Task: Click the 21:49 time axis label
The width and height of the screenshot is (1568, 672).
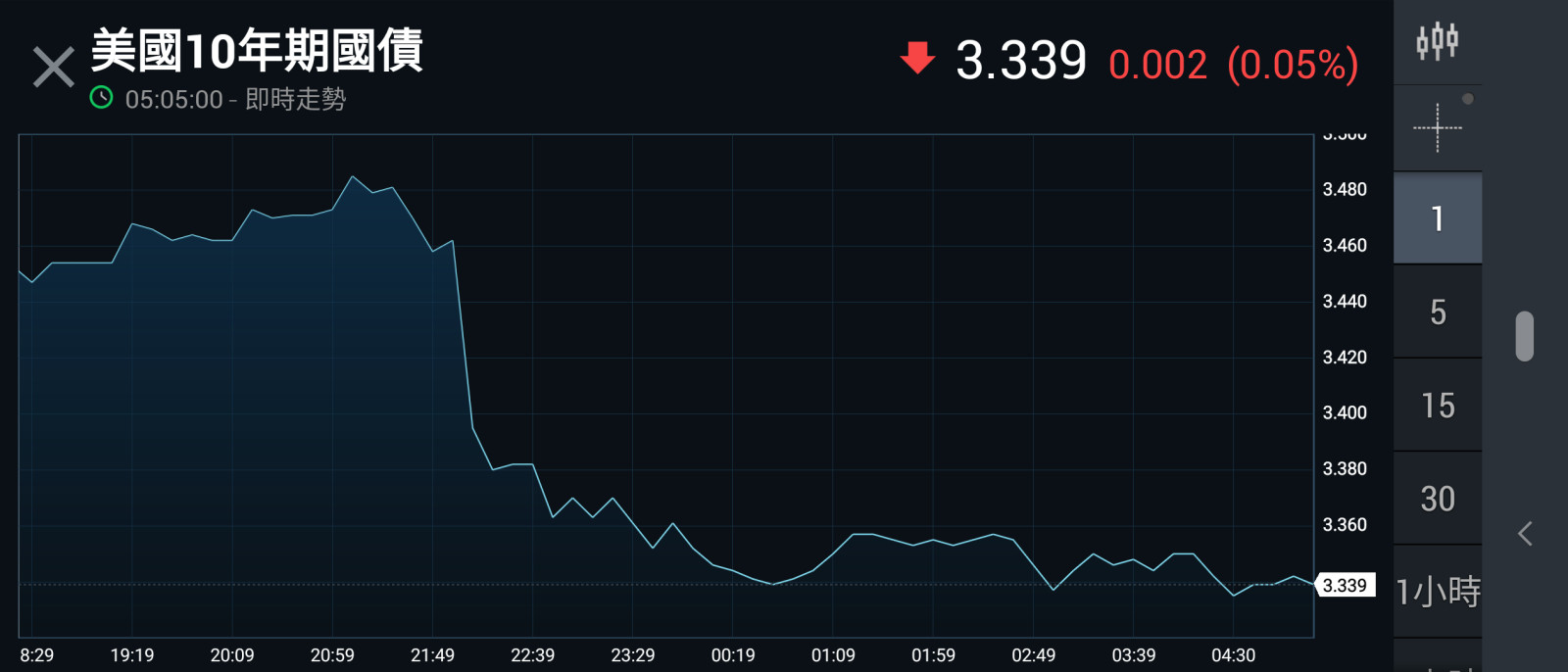Action: click(x=432, y=655)
